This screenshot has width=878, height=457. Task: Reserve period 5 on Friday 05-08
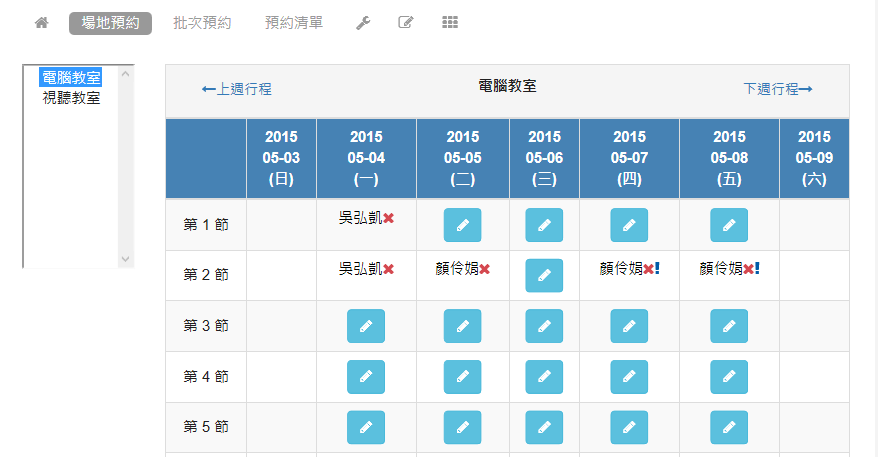click(729, 427)
